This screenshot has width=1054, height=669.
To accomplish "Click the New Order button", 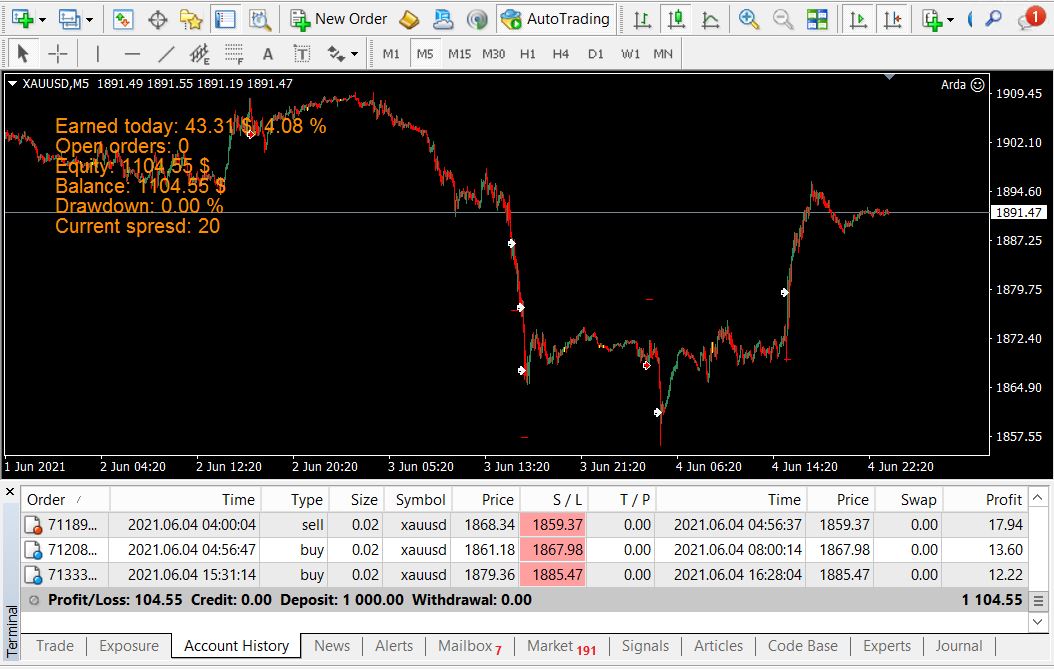I will 339,19.
